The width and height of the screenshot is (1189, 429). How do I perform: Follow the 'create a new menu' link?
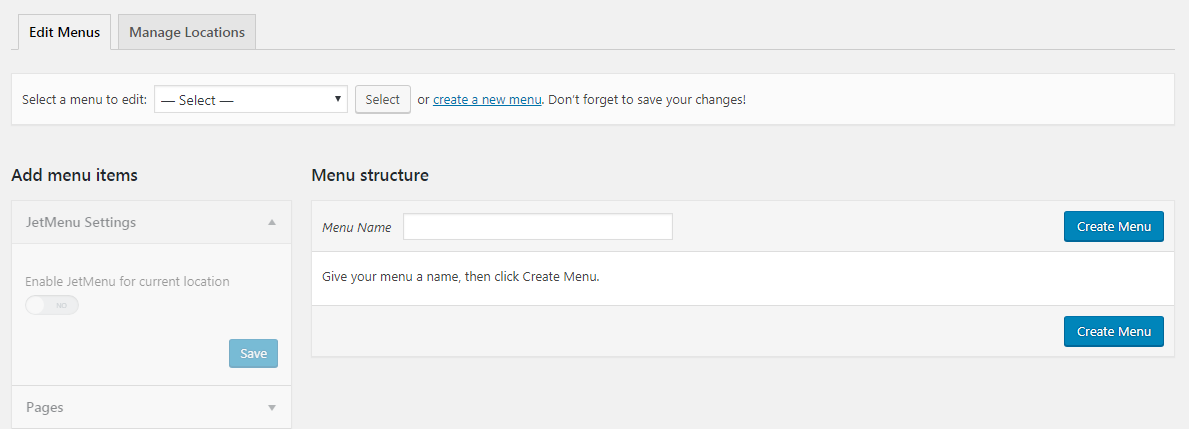[487, 100]
